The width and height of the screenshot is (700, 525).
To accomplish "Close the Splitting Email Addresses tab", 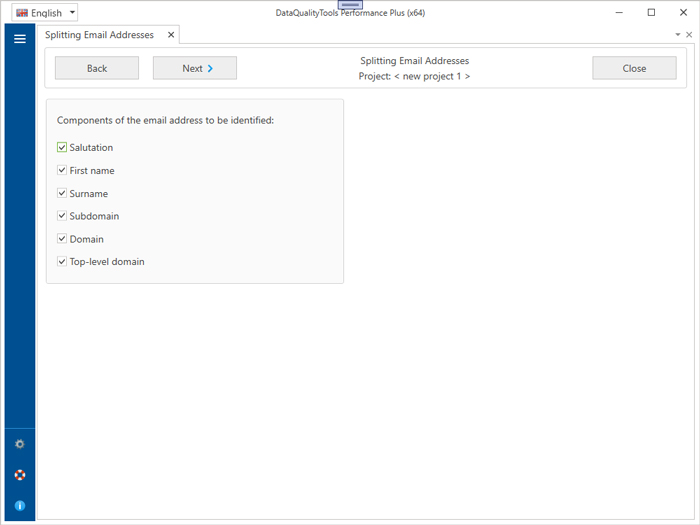I will pos(171,35).
